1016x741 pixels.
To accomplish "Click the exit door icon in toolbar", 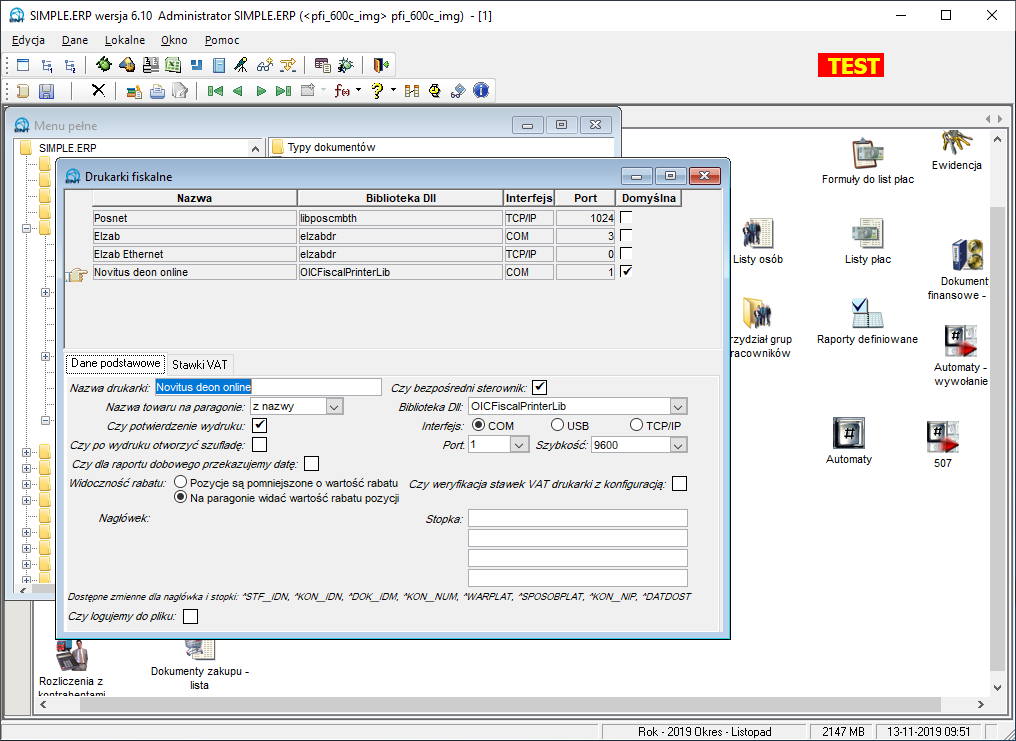I will [380, 65].
